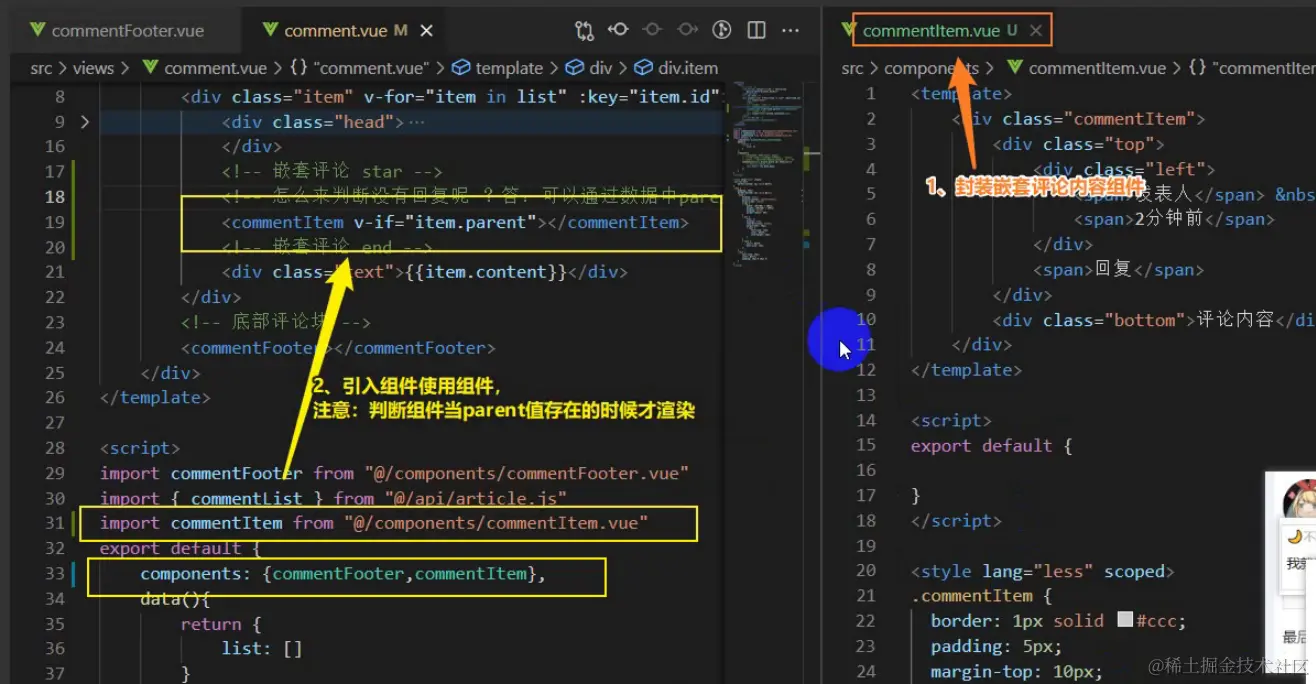The height and width of the screenshot is (684, 1316).
Task: Click the style lang="less" scoped line
Action: tap(1043, 571)
